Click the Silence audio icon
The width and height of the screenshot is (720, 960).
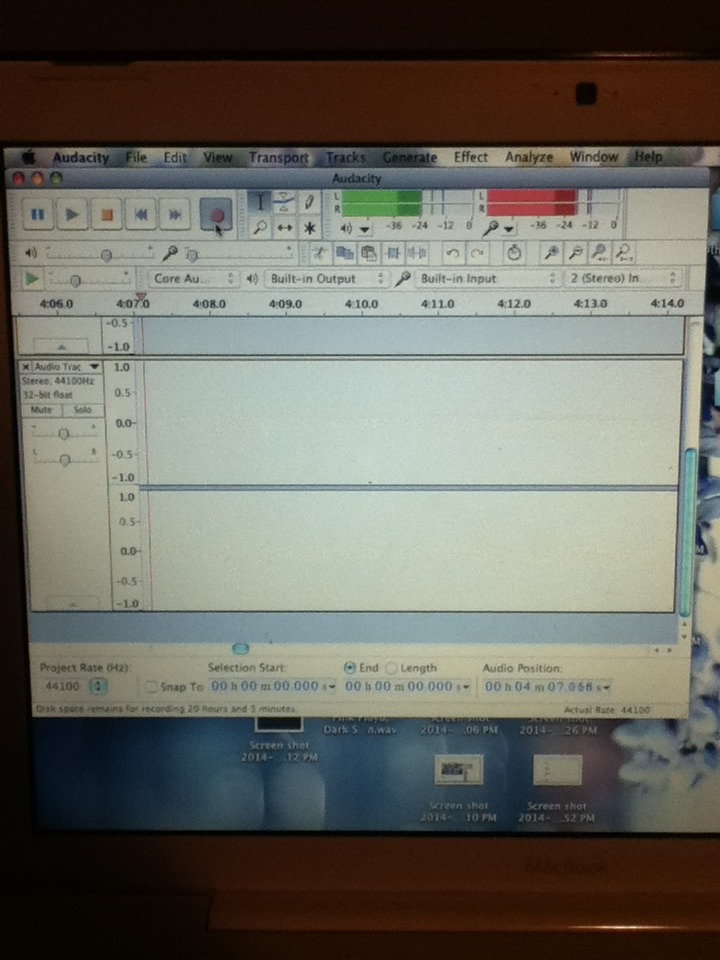pos(417,253)
